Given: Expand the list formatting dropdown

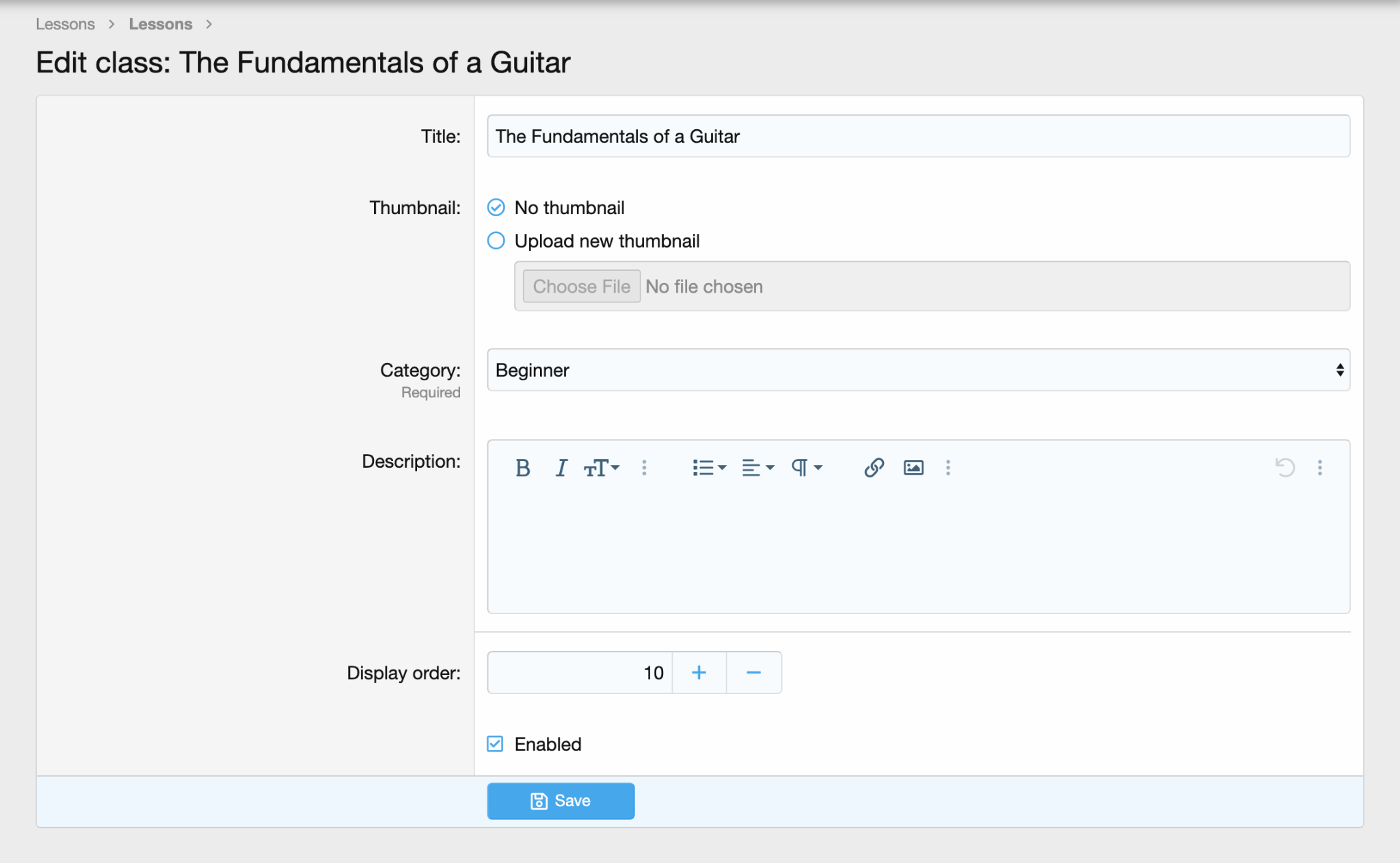Looking at the screenshot, I should 708,468.
